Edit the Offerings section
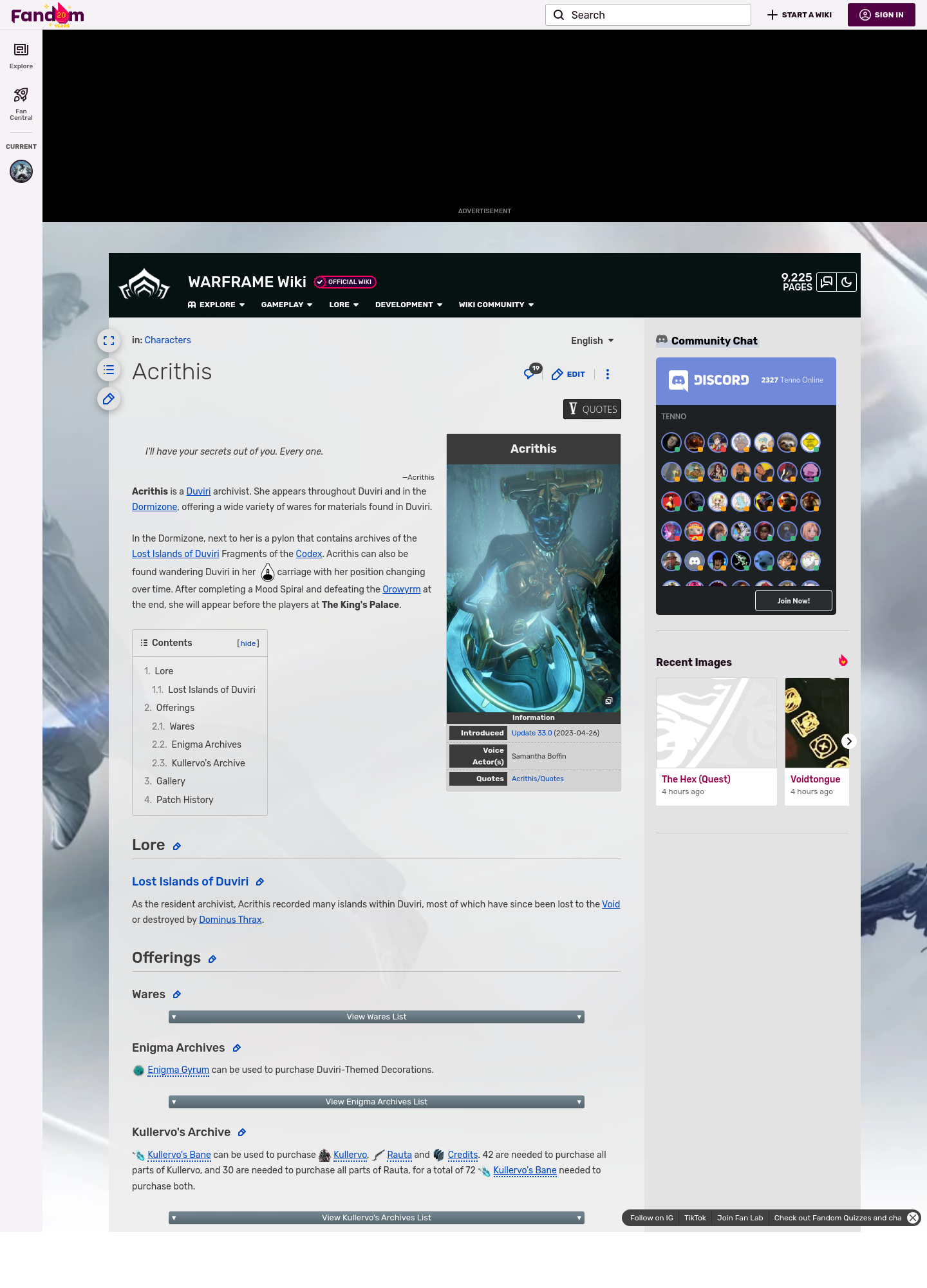Image resolution: width=927 pixels, height=1288 pixels. [x=212, y=960]
